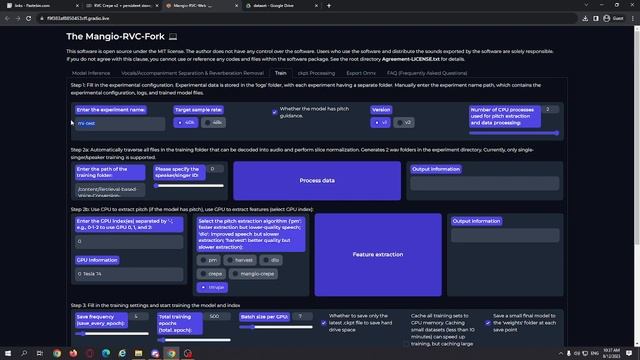Open taskbar Search magnifier
Viewport: 640px width, 360px height.
click(24, 353)
